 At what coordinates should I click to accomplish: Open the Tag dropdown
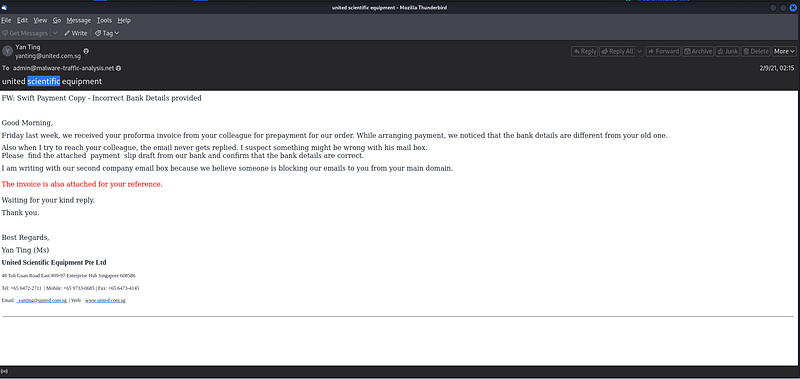click(107, 33)
